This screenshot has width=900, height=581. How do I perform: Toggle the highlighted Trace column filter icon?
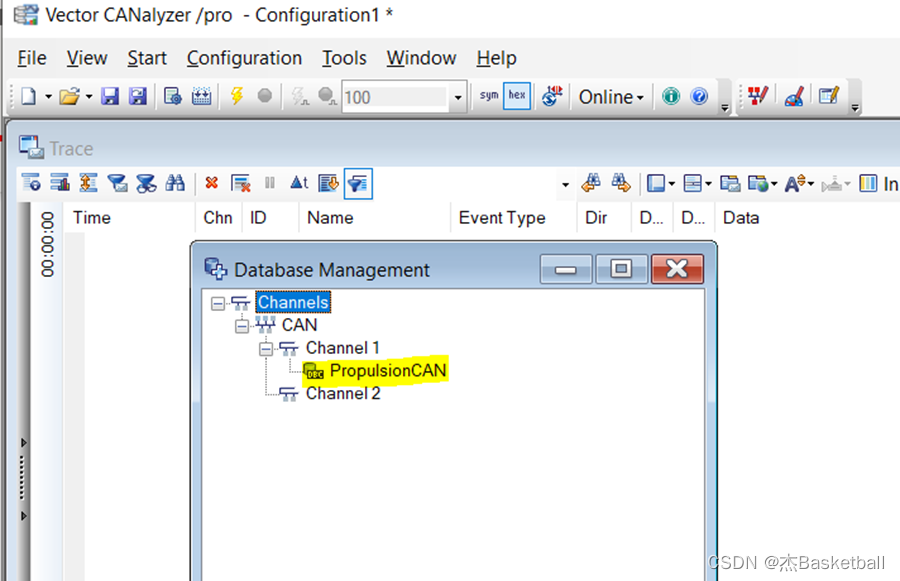[358, 183]
